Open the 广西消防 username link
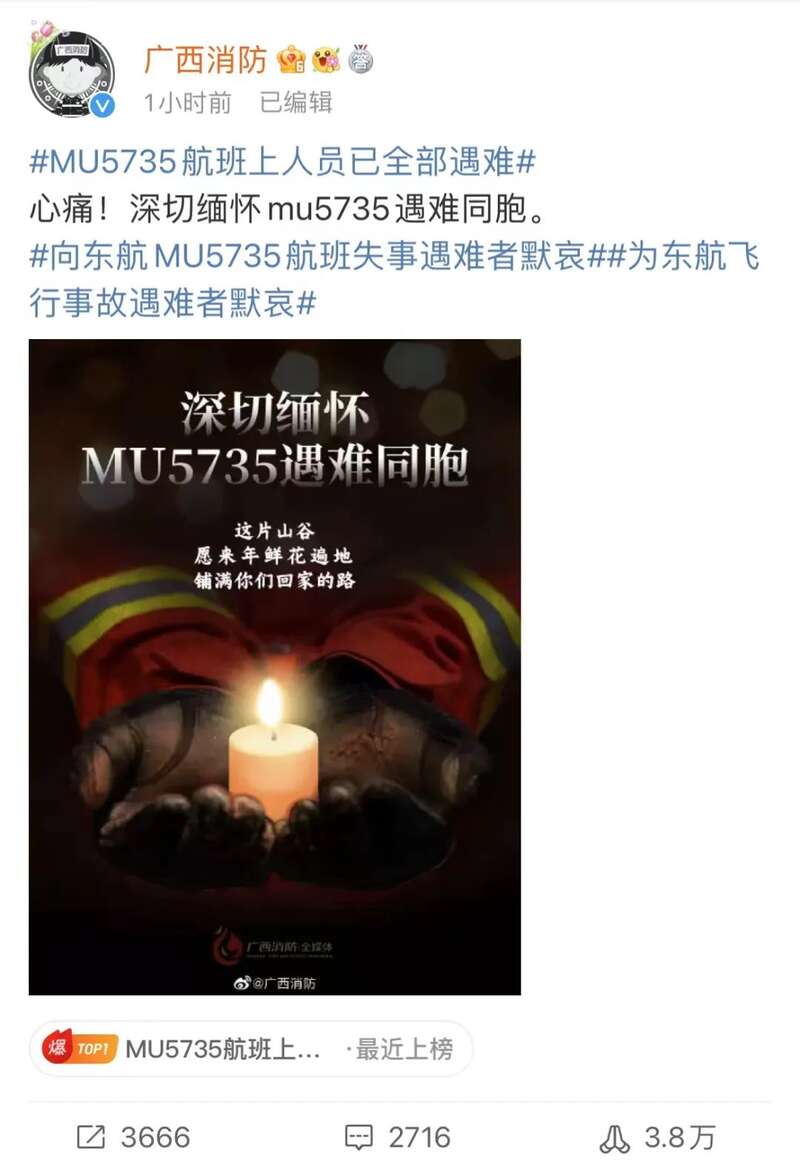The image size is (800, 1167). pyautogui.click(x=205, y=60)
